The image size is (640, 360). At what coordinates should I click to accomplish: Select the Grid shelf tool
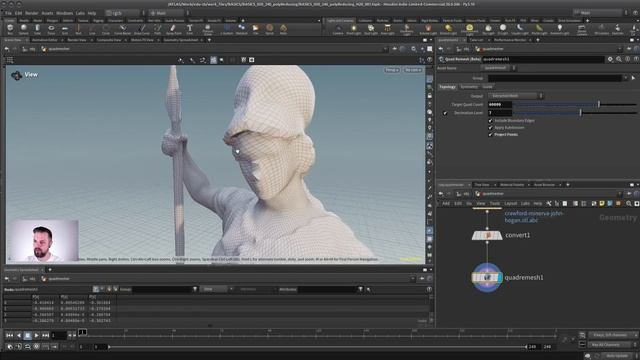coord(64,29)
